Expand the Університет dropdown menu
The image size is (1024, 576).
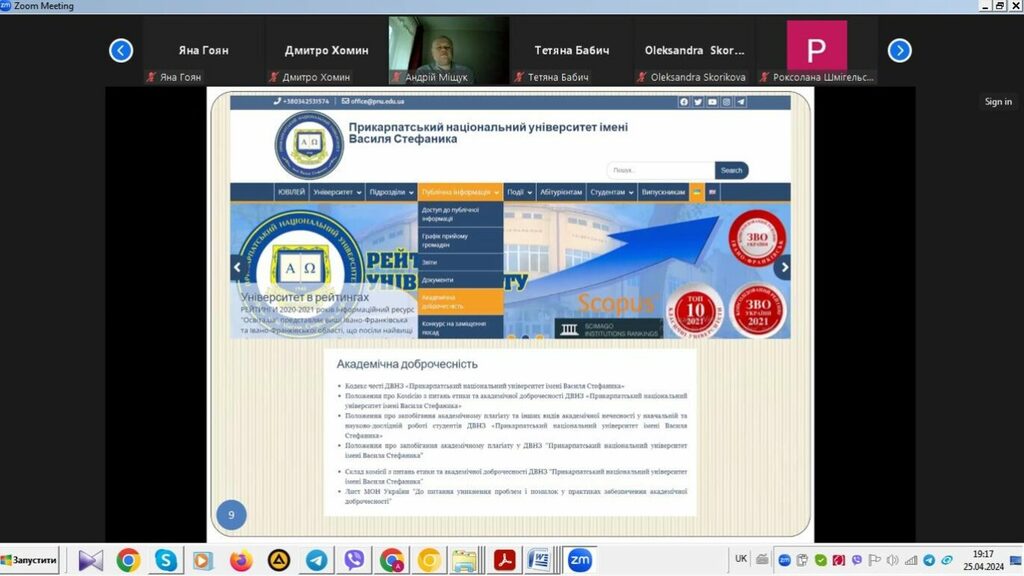334,192
